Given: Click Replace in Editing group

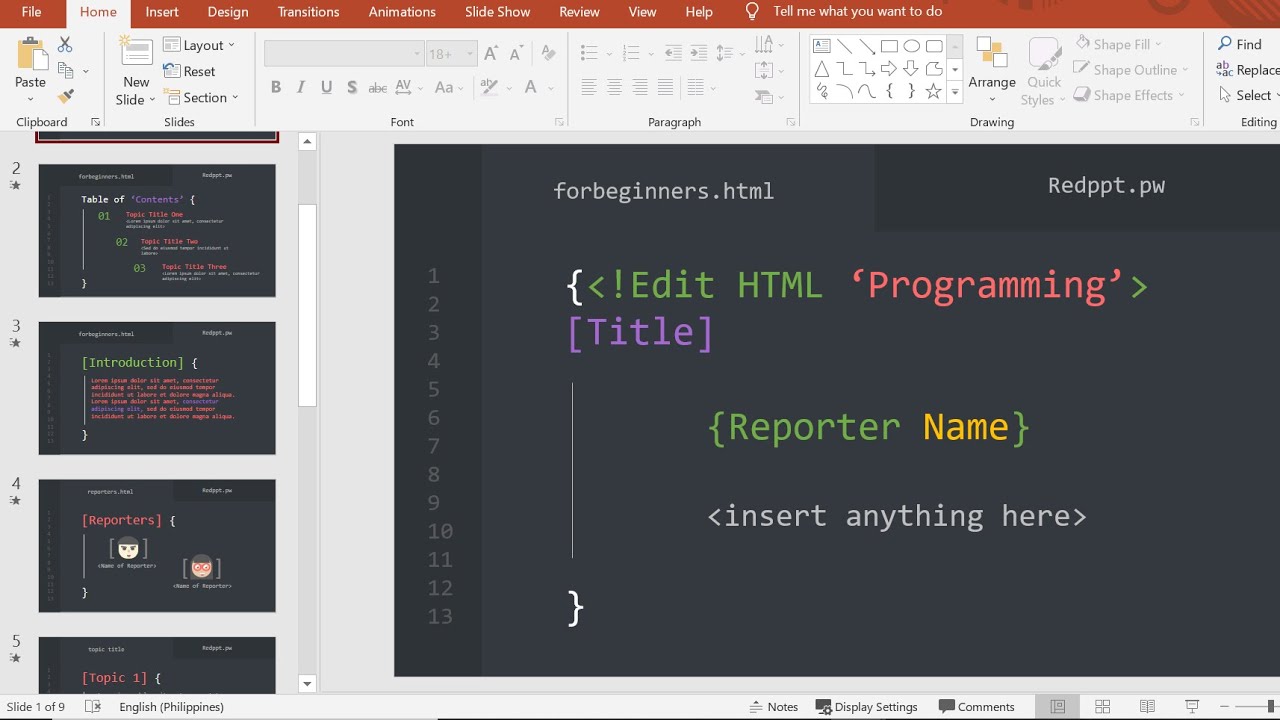Looking at the screenshot, I should point(1248,70).
